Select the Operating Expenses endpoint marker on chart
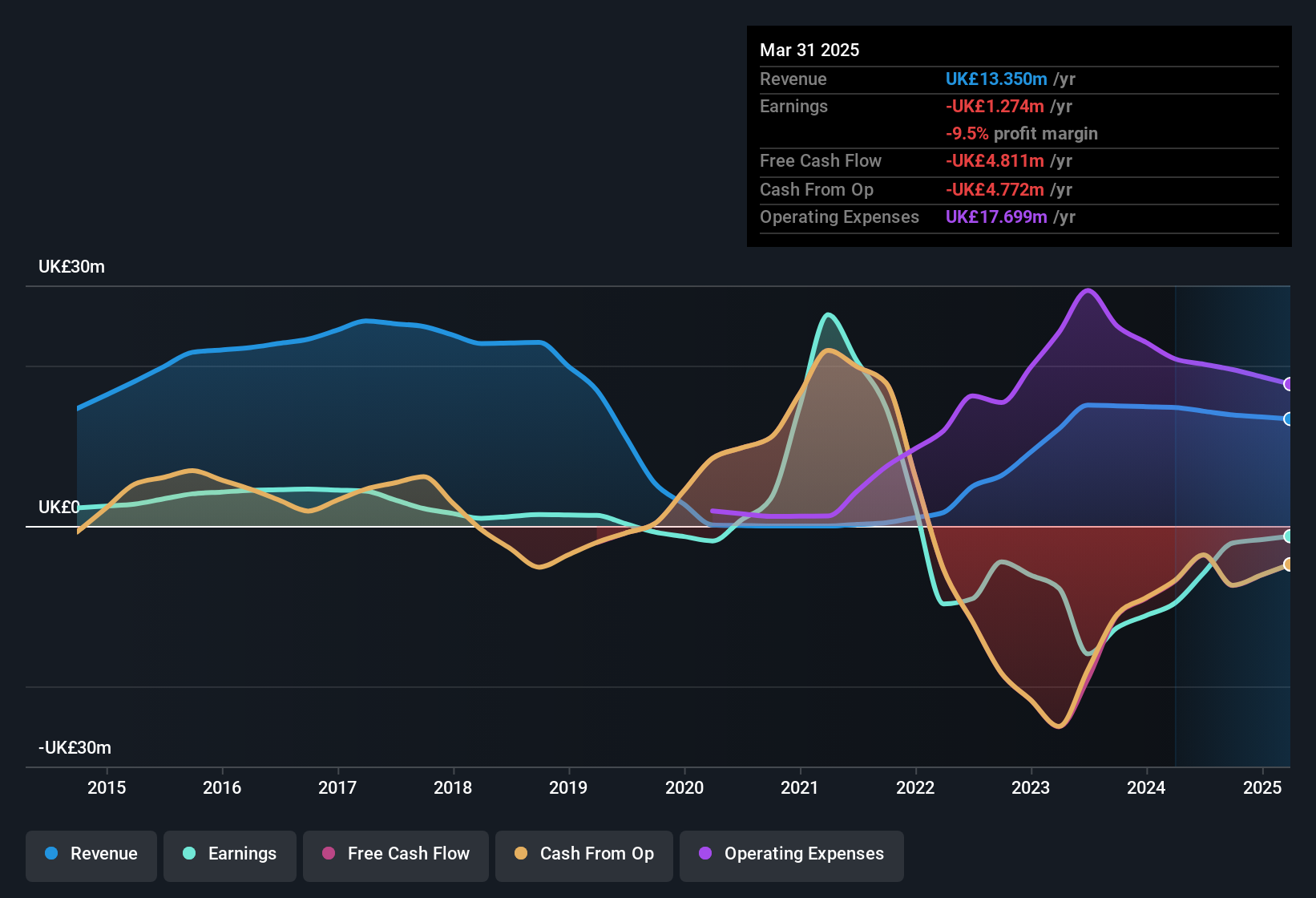Image resolution: width=1316 pixels, height=898 pixels. click(1288, 384)
